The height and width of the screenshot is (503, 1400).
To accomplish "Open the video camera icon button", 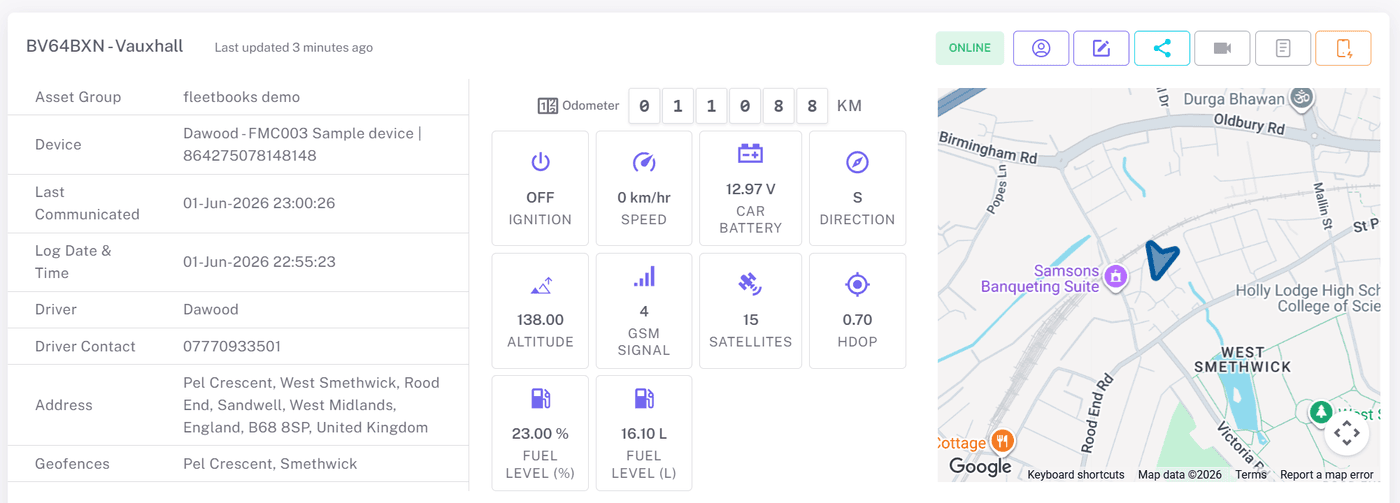I will 1222,48.
